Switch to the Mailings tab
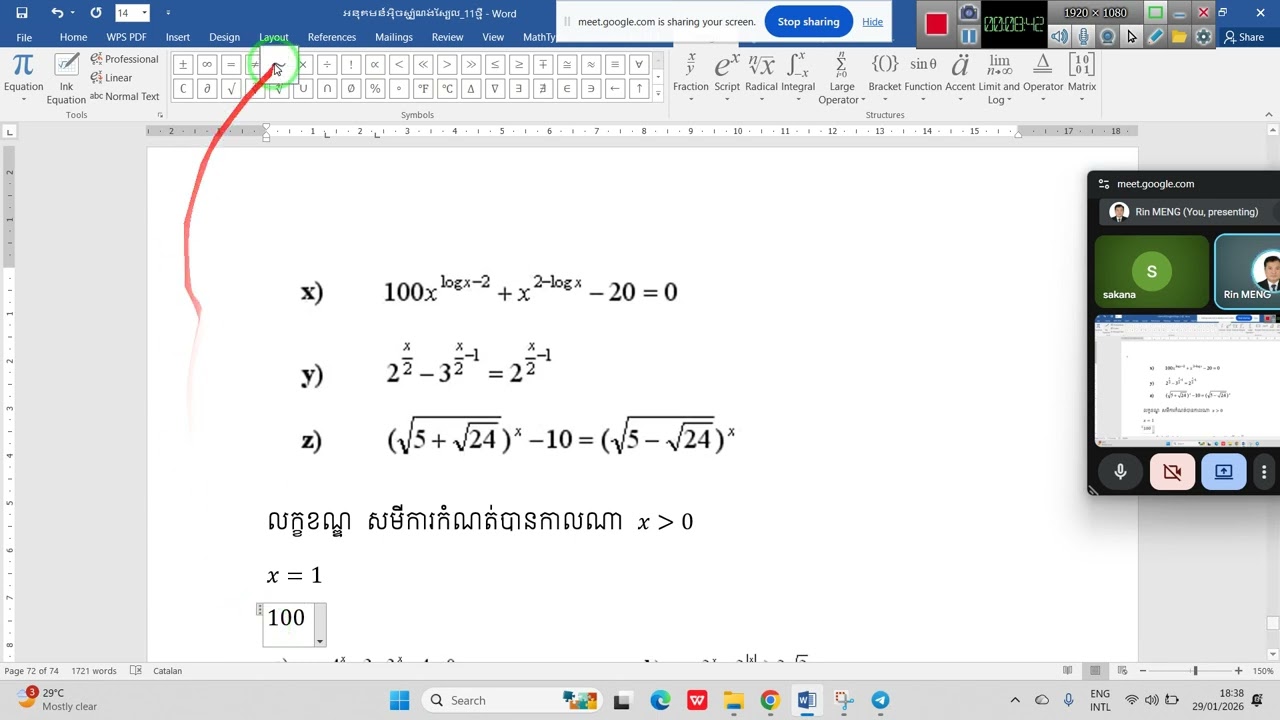The image size is (1280, 720). [x=394, y=37]
